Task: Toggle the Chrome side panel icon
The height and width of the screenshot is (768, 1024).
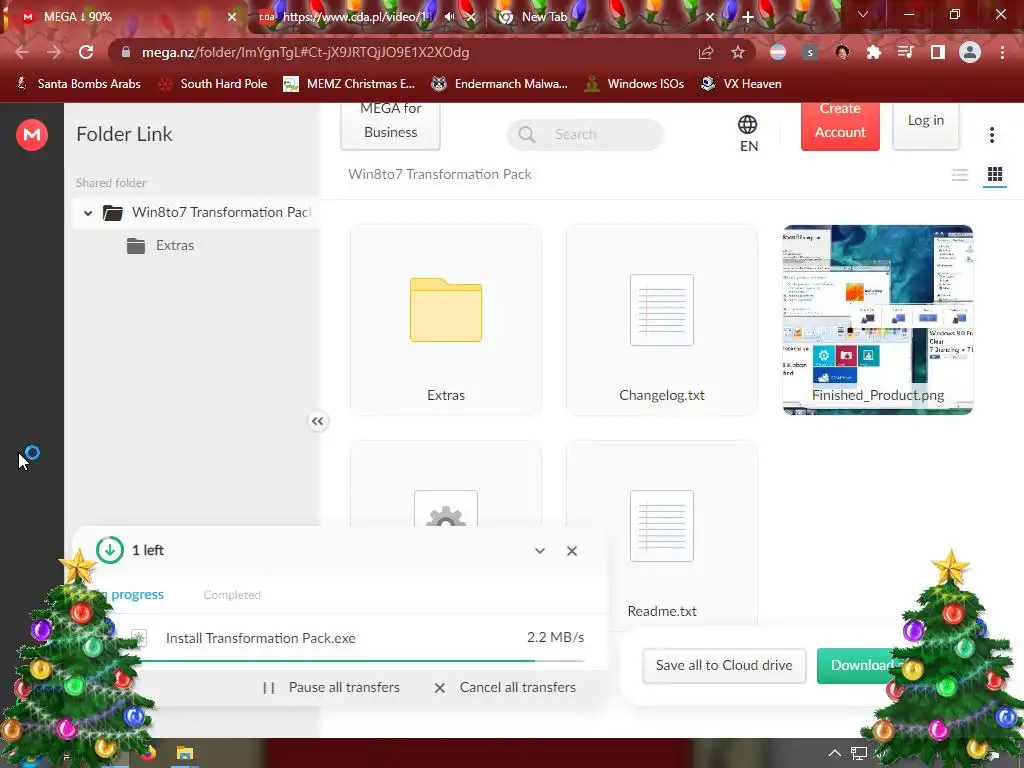Action: tap(938, 52)
